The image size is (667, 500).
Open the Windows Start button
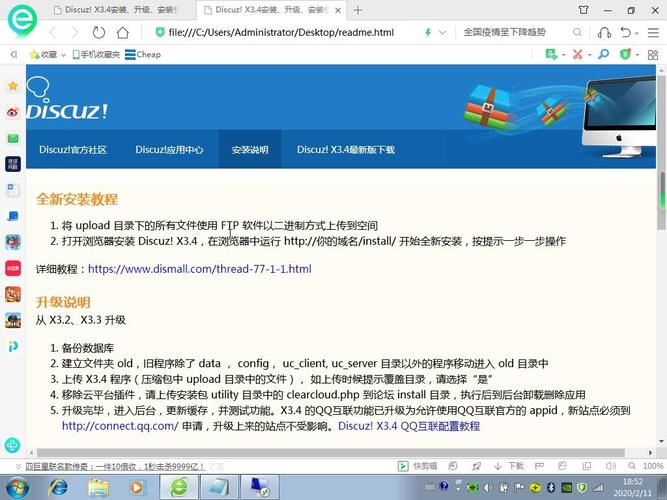[17, 487]
